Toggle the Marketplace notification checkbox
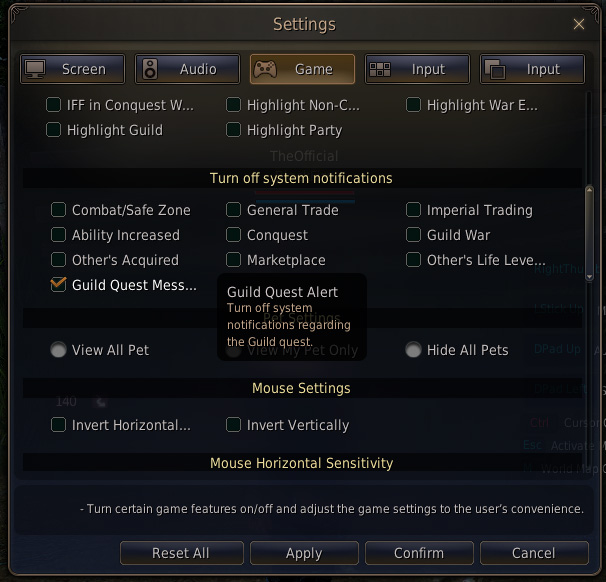The image size is (606, 582). [233, 260]
